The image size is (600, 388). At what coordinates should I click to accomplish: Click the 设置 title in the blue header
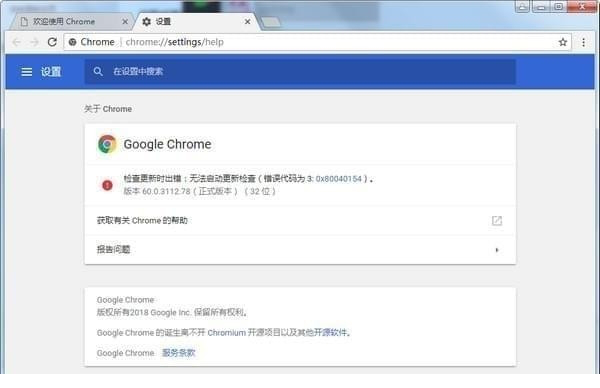[51, 72]
